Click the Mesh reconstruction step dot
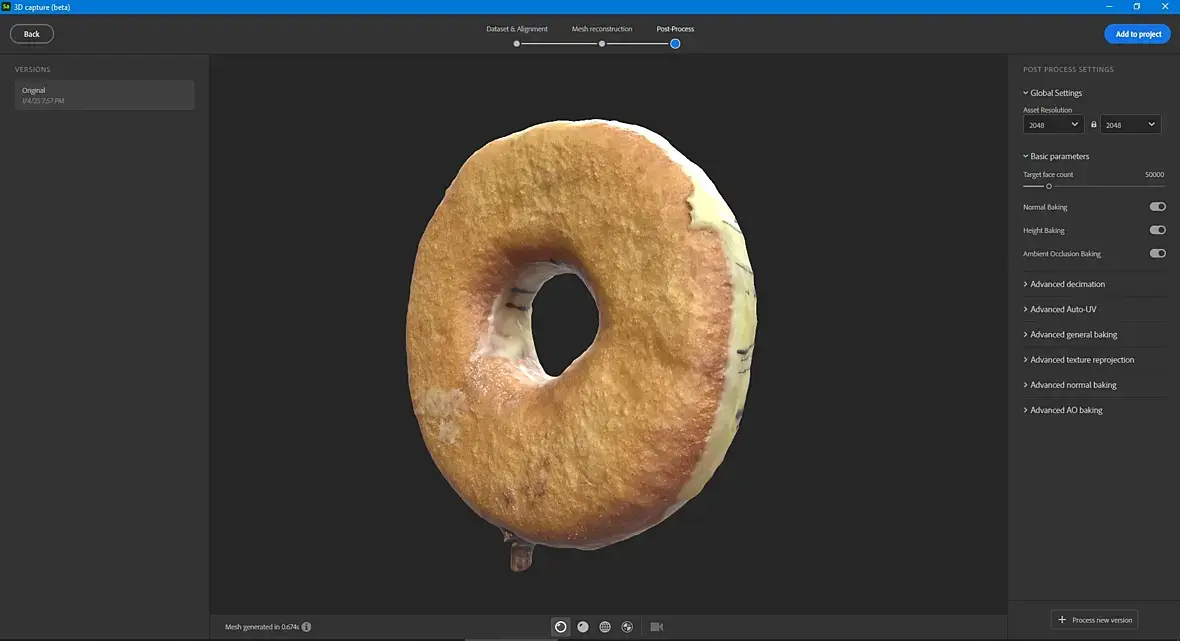The image size is (1180, 641). click(x=602, y=44)
